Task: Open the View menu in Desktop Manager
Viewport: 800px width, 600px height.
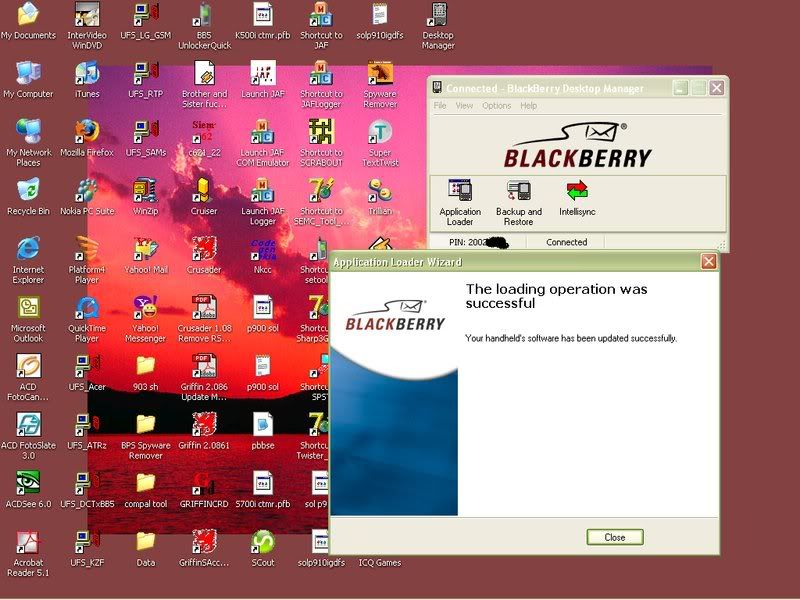Action: pyautogui.click(x=464, y=106)
